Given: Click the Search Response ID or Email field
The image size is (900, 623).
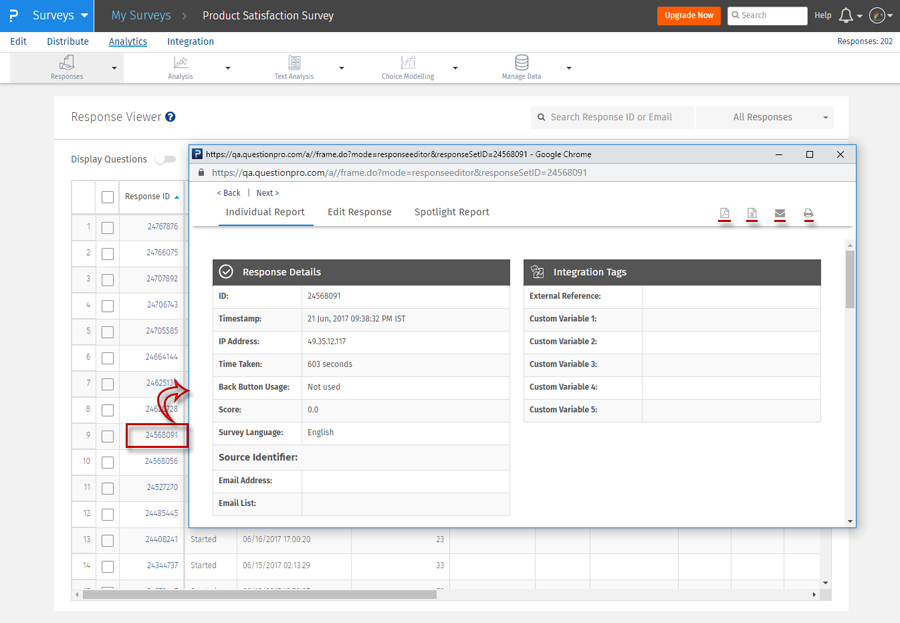Looking at the screenshot, I should point(612,117).
